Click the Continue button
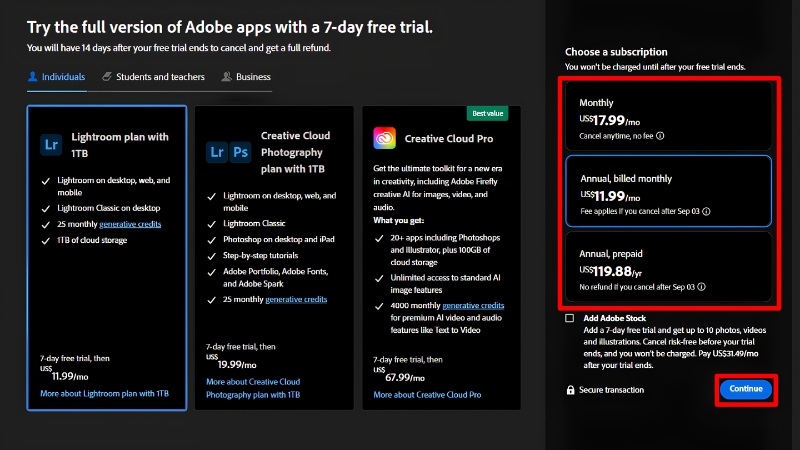Viewport: 800px width, 450px height. click(x=745, y=389)
